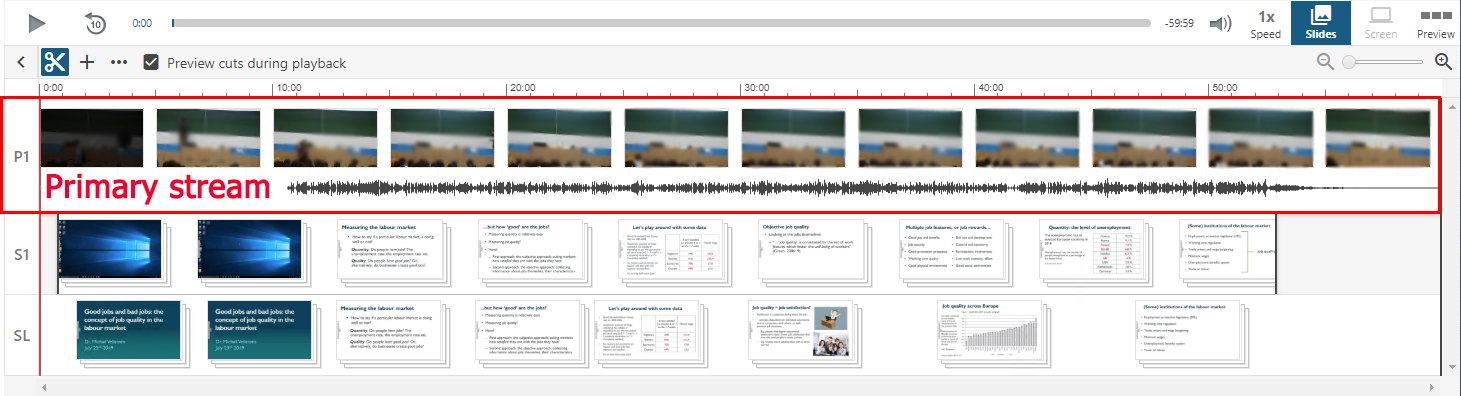1461x396 pixels.
Task: Select the scissors cut tool
Action: click(54, 62)
